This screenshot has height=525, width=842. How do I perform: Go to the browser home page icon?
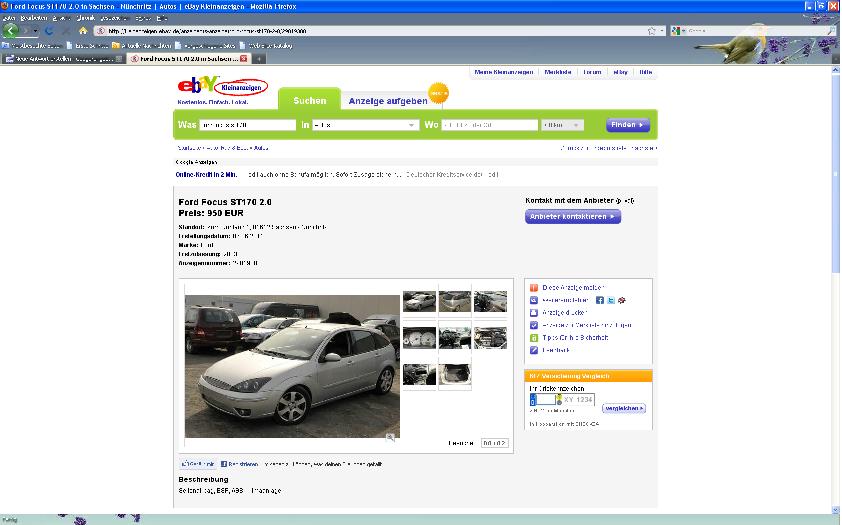tap(83, 31)
